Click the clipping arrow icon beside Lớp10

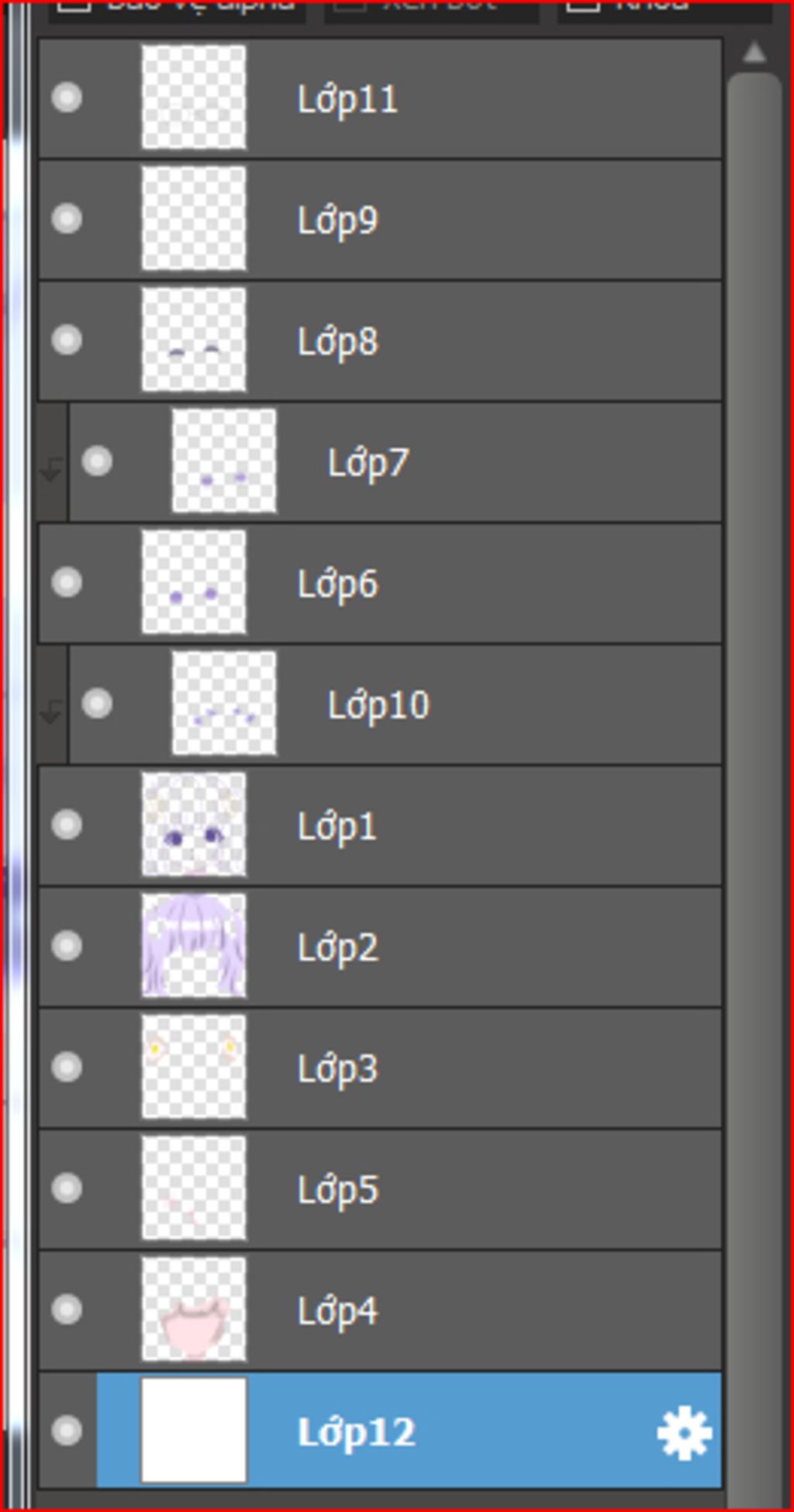point(51,709)
